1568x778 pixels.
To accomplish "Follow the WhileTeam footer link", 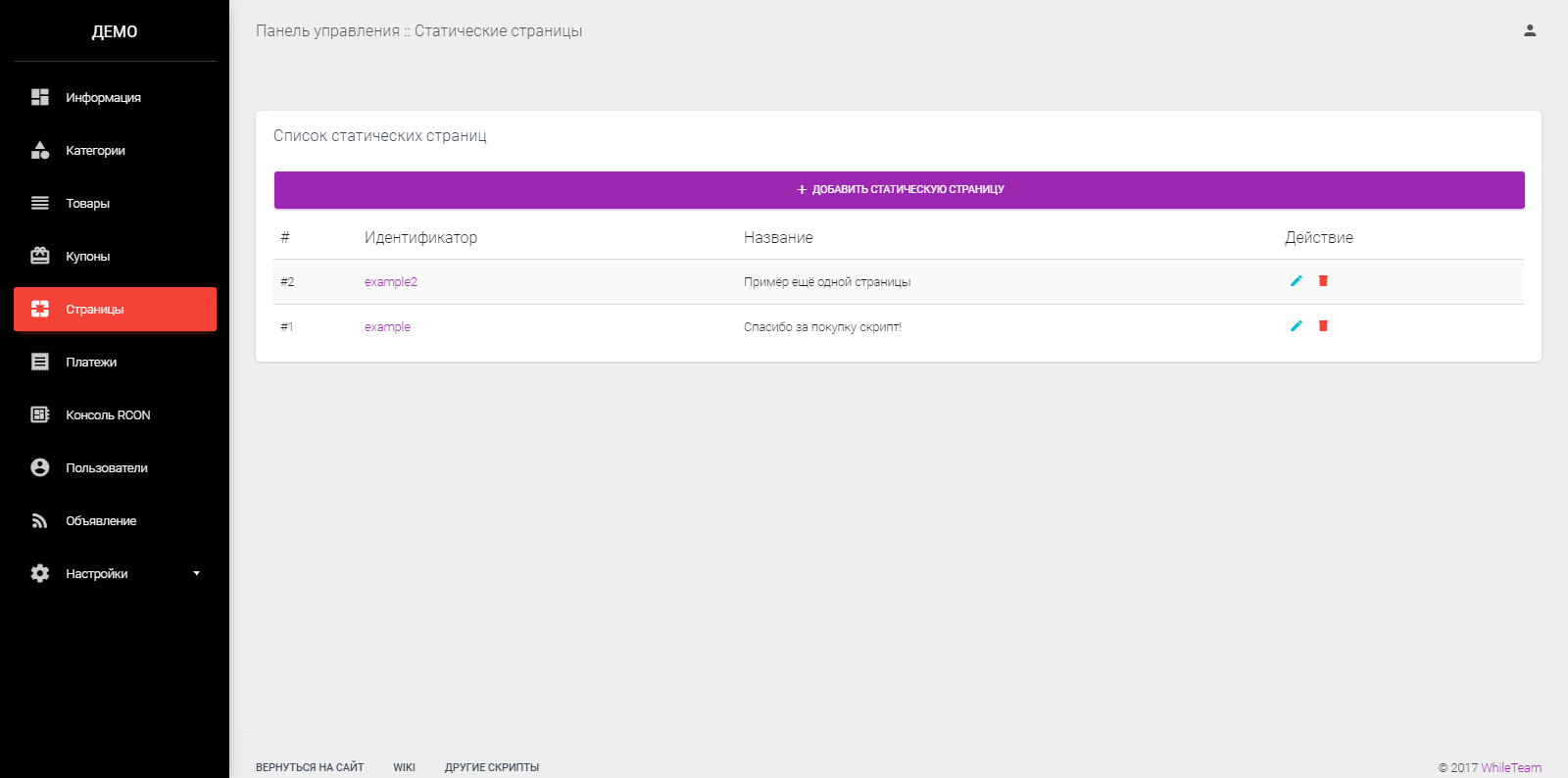I will pyautogui.click(x=1511, y=767).
